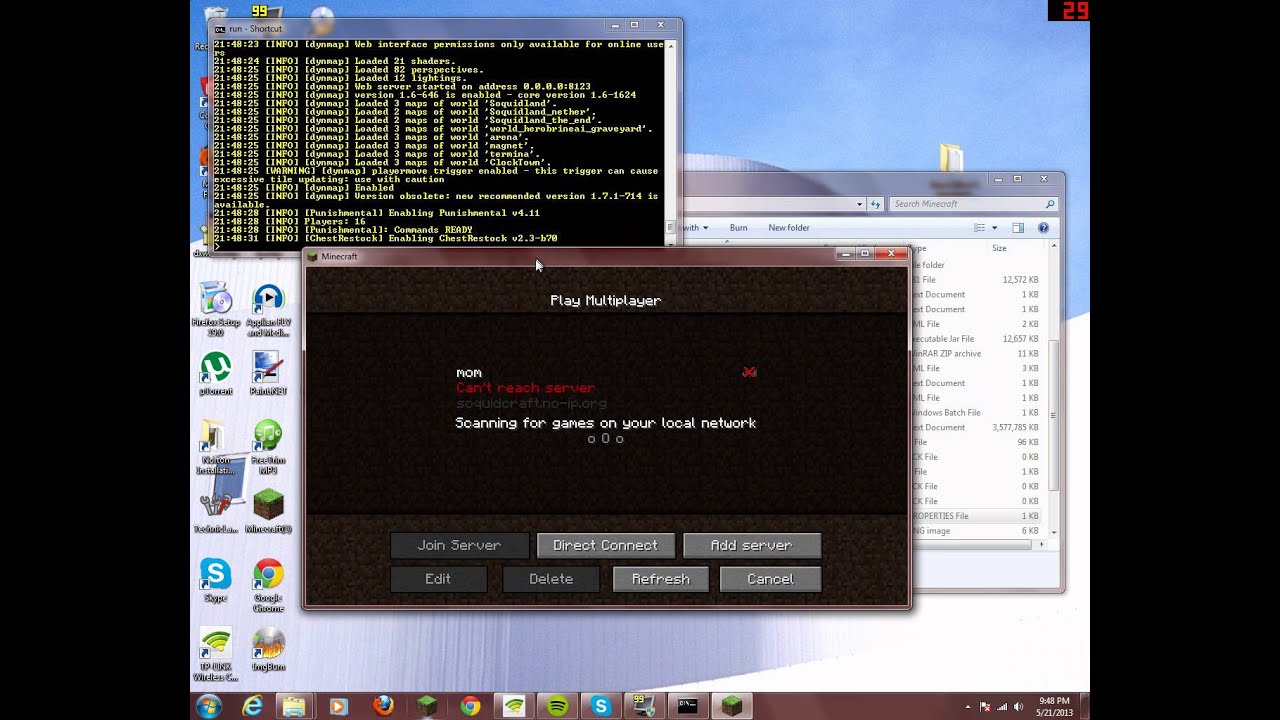Screen dimensions: 1280x720
Task: Click the disabled Delete server button
Action: (x=551, y=579)
